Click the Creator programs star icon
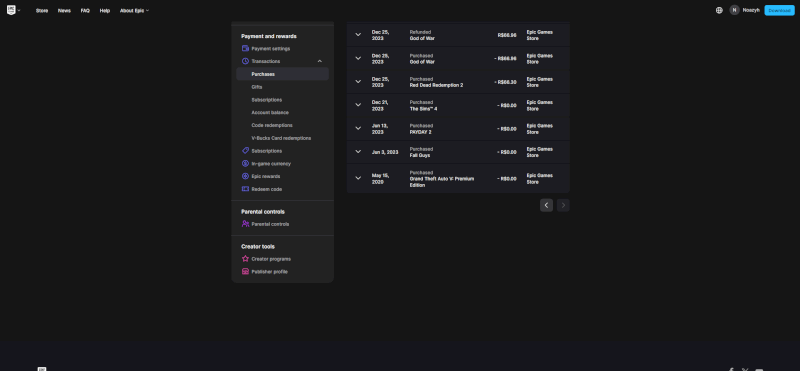800x371 pixels. pyautogui.click(x=245, y=259)
